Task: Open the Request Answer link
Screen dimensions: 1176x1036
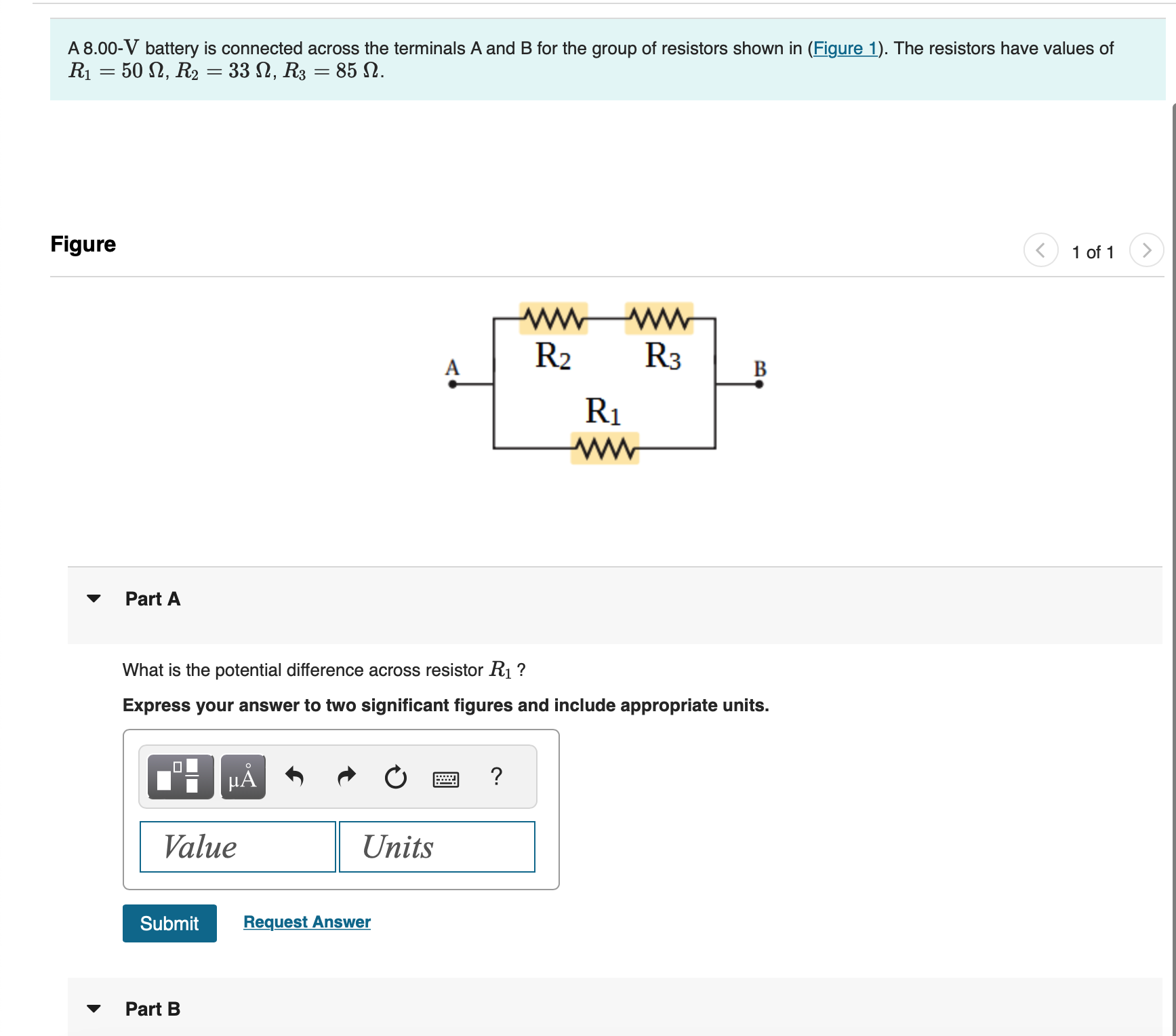Action: 306,921
